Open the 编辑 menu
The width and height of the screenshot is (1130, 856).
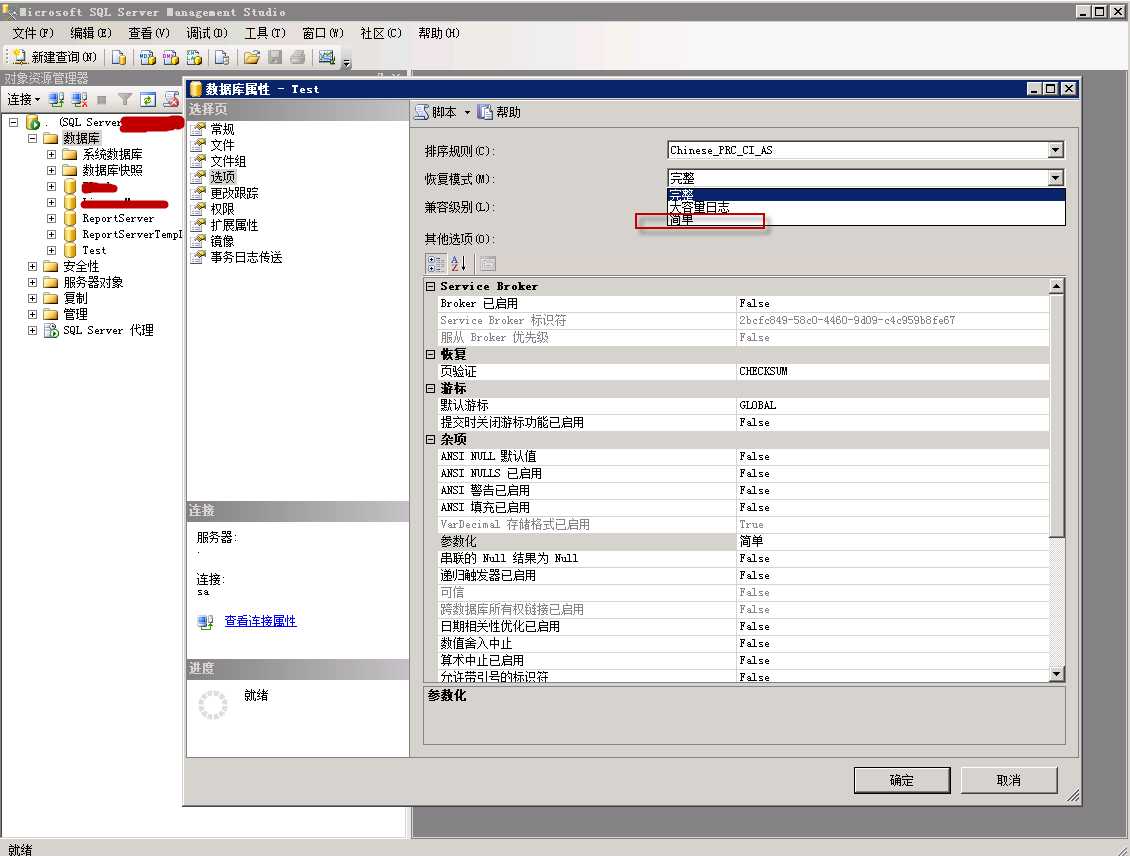(91, 33)
